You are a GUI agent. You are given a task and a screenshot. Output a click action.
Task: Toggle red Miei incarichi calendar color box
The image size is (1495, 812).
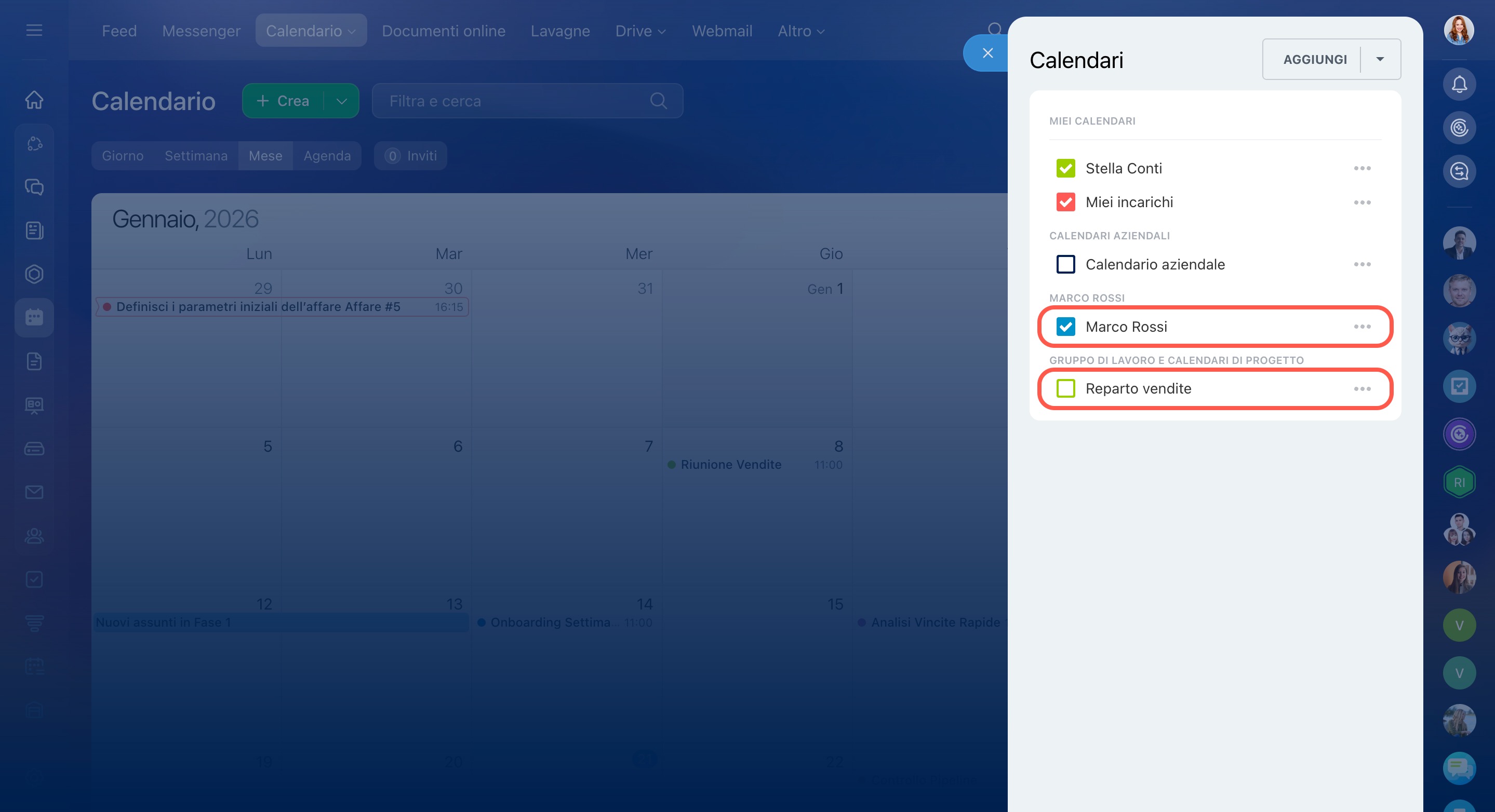tap(1065, 202)
